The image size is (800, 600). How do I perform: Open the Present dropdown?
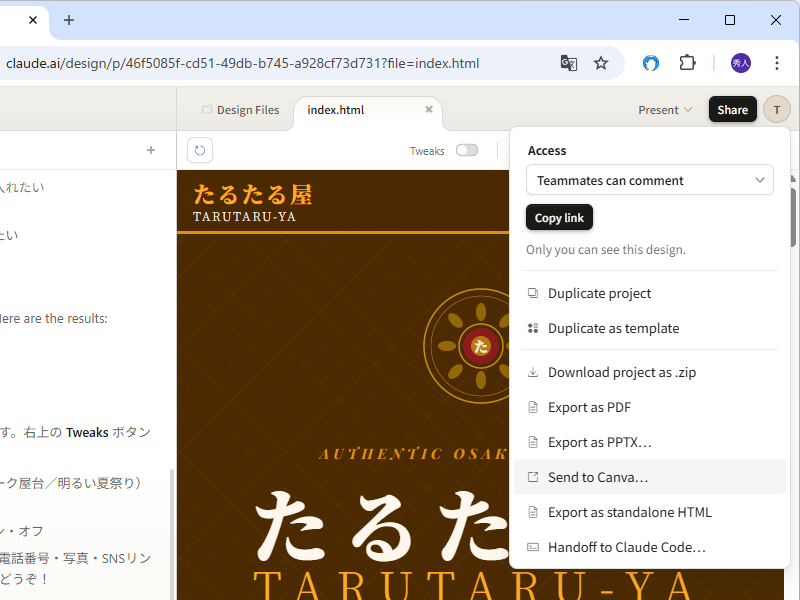(665, 109)
